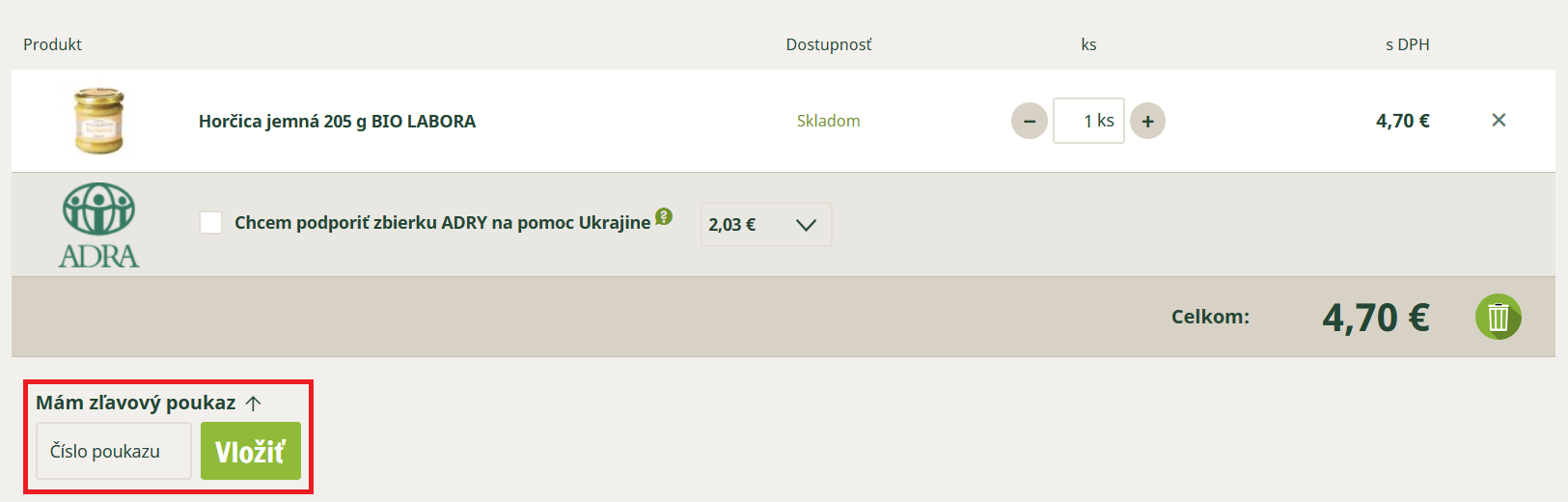The height and width of the screenshot is (502, 1568).
Task: Click the 'Chcem podporiť zbierku ADRY' label
Action: pos(442,223)
